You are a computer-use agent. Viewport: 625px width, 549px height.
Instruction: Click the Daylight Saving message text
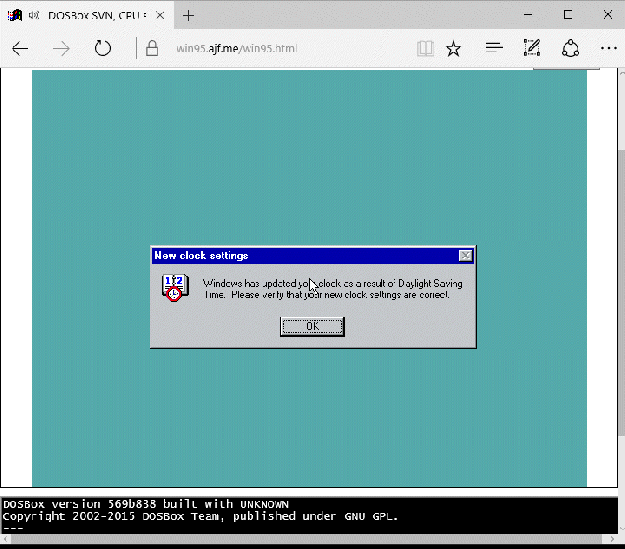point(332,289)
